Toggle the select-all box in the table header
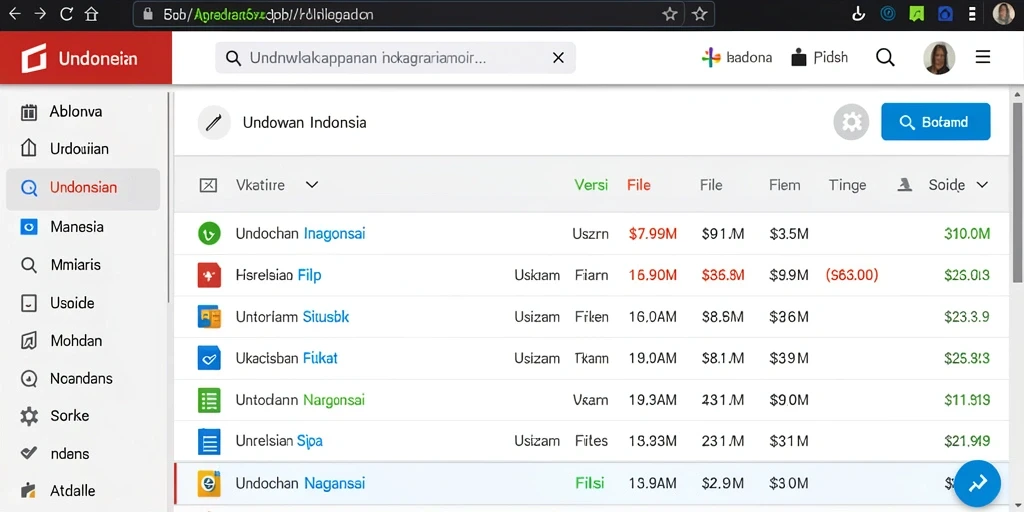Viewport: 1024px width, 512px height. point(208,185)
